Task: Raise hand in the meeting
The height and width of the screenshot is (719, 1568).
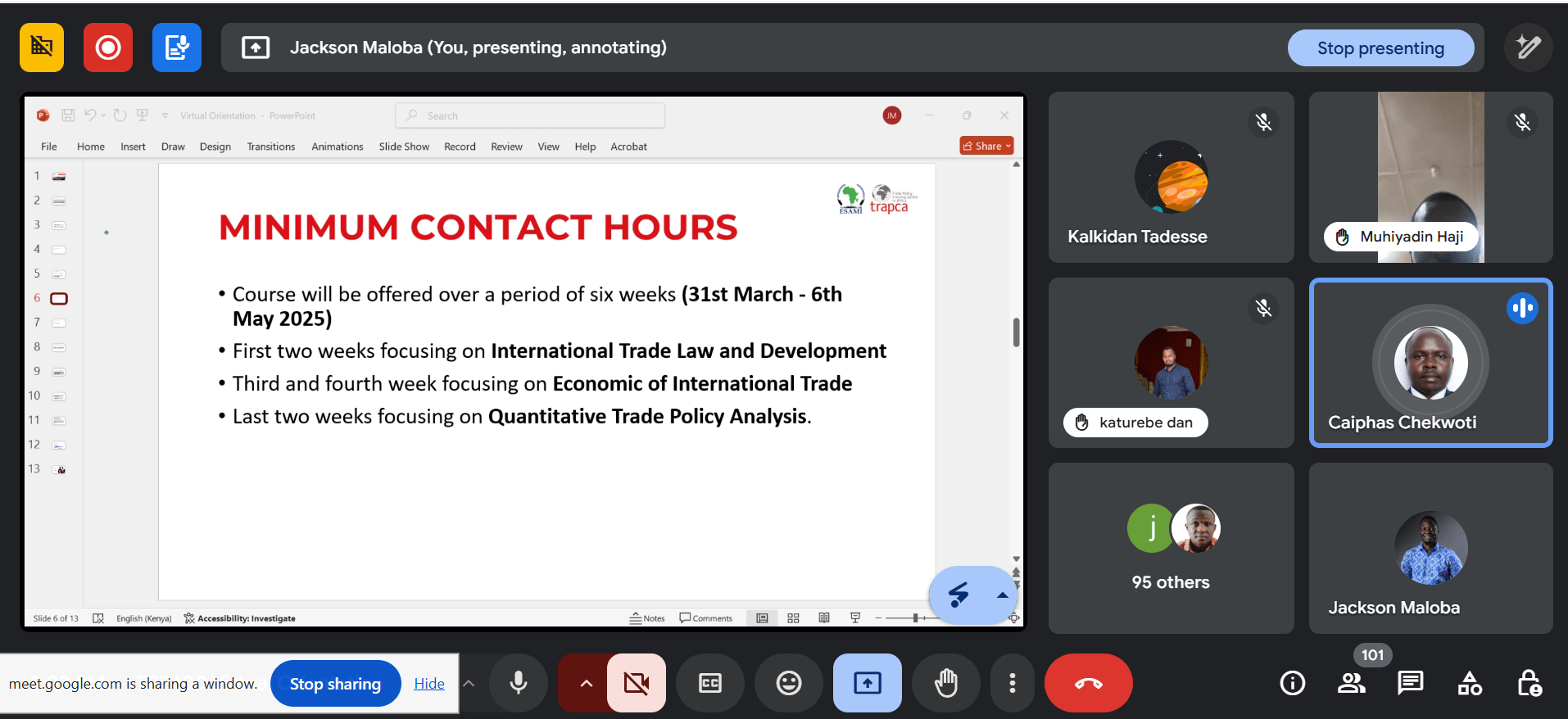Action: point(945,683)
